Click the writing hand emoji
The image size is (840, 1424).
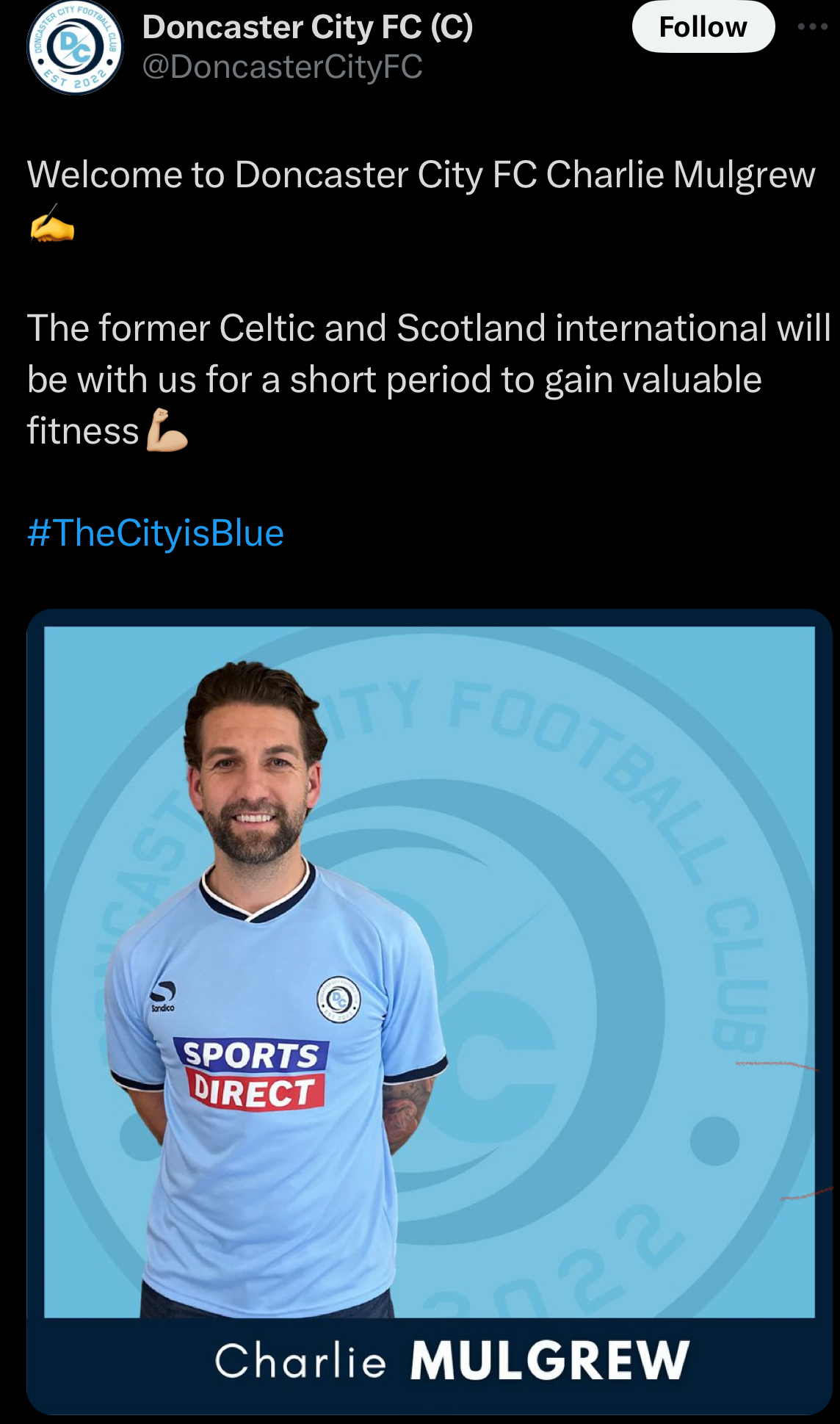point(52,224)
